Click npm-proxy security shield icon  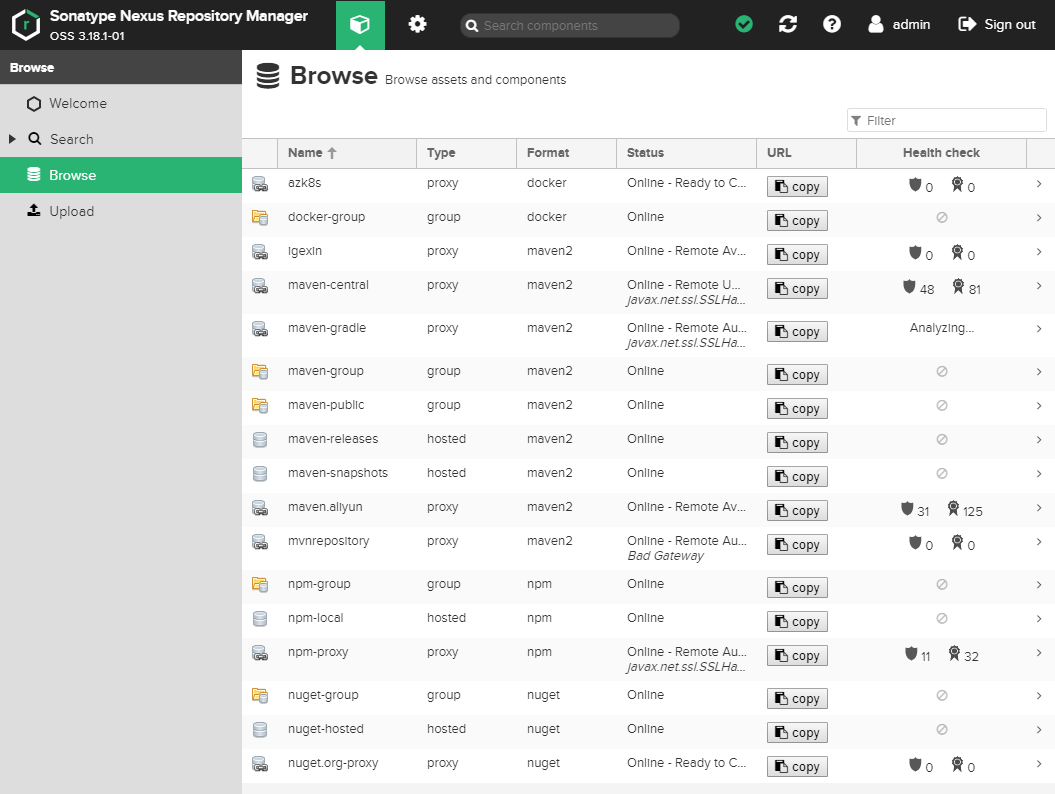click(x=911, y=653)
